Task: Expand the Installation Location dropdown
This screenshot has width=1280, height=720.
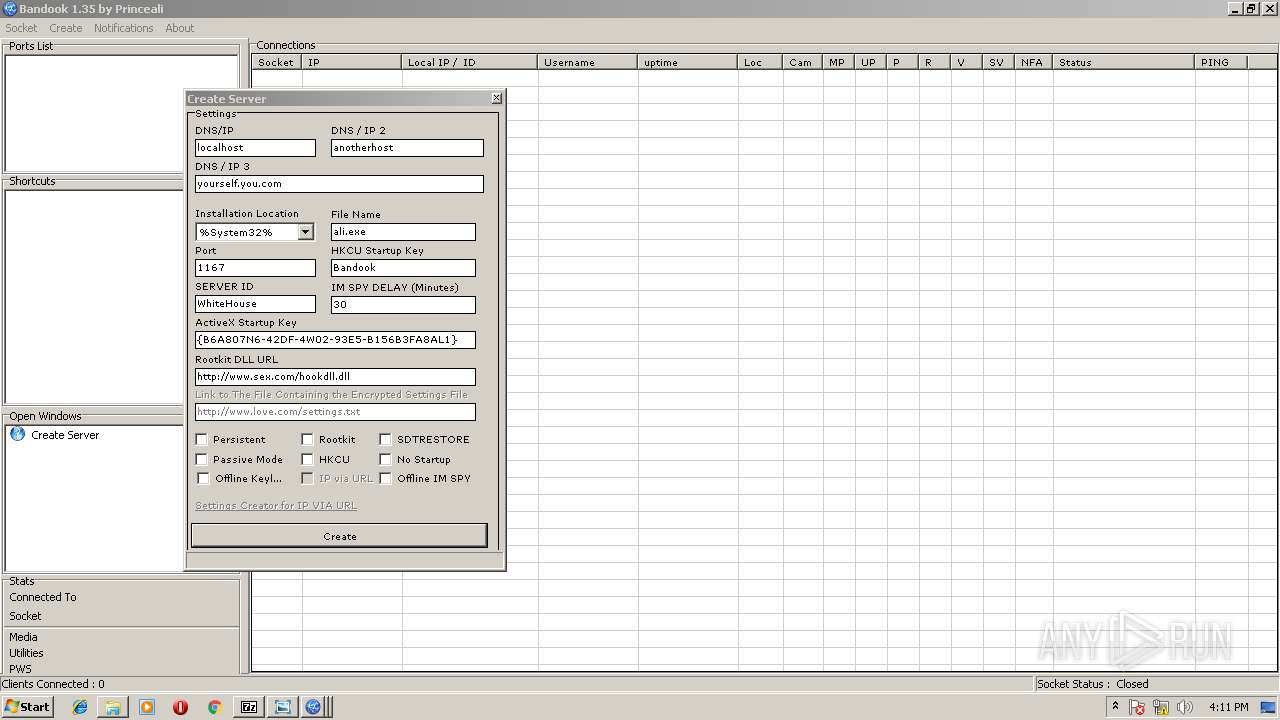Action: (x=306, y=232)
